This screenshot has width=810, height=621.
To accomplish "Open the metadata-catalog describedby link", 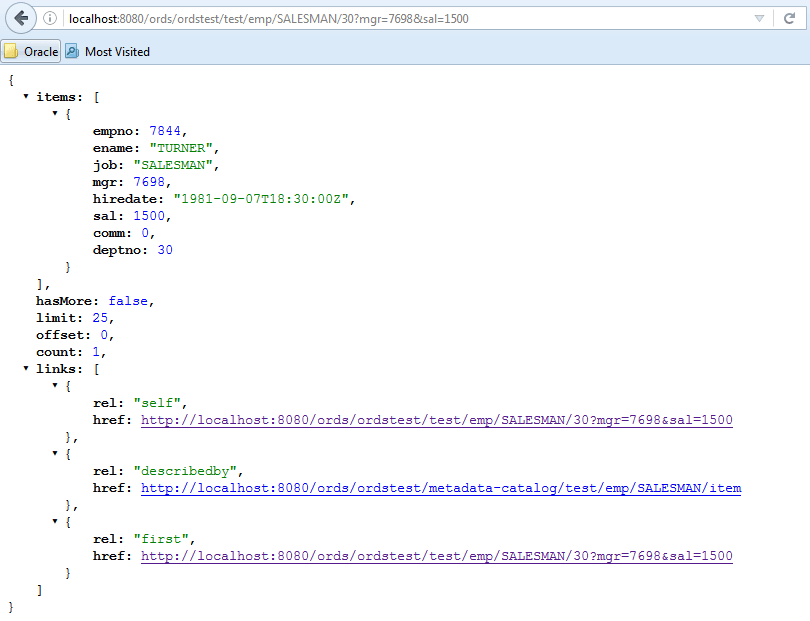I will 441,488.
